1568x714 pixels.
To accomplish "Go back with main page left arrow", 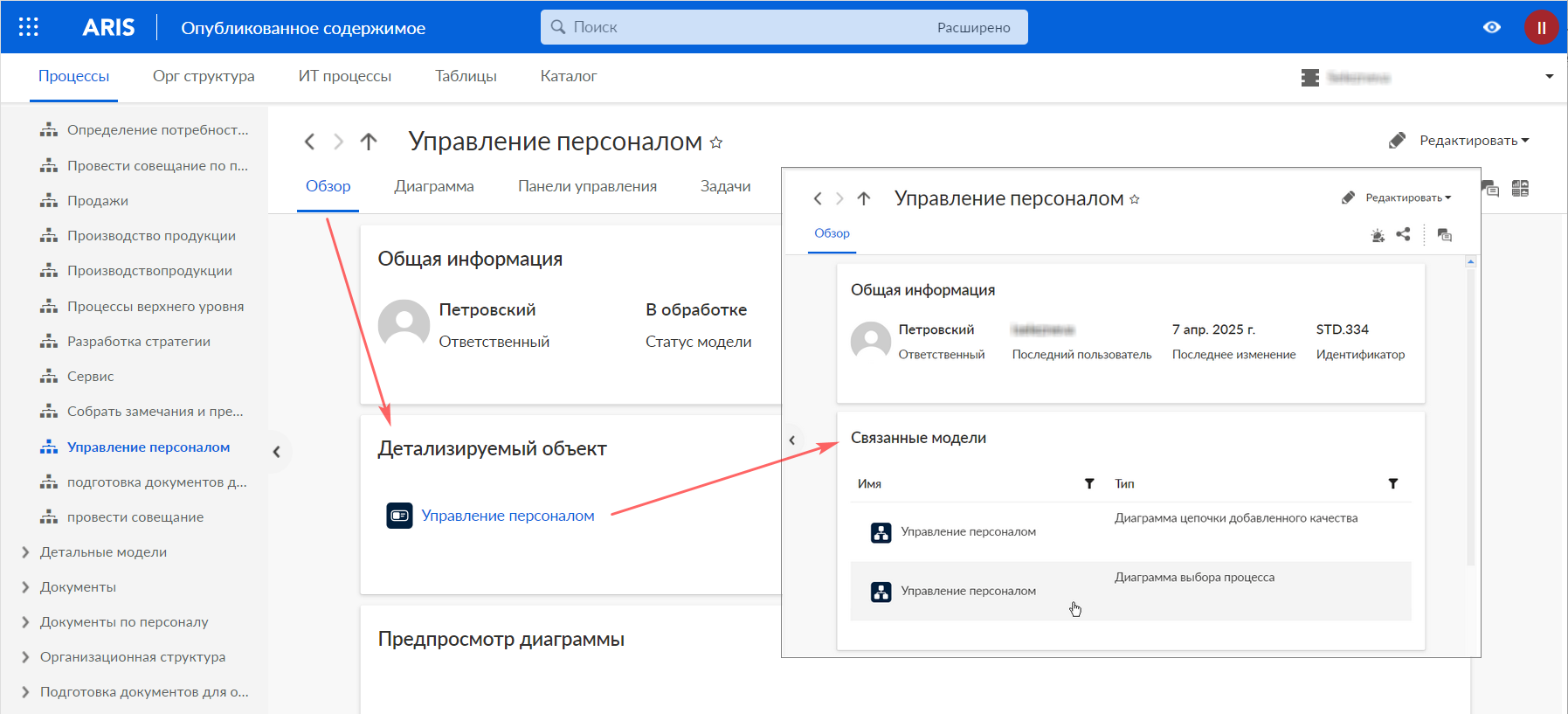I will (309, 142).
